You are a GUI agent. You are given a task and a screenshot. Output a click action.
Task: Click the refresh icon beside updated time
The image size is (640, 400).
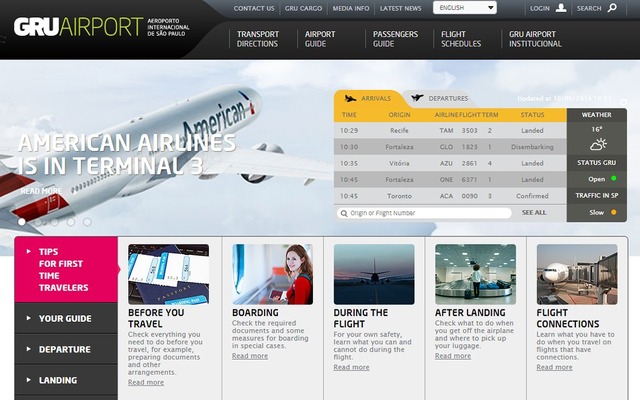click(623, 102)
